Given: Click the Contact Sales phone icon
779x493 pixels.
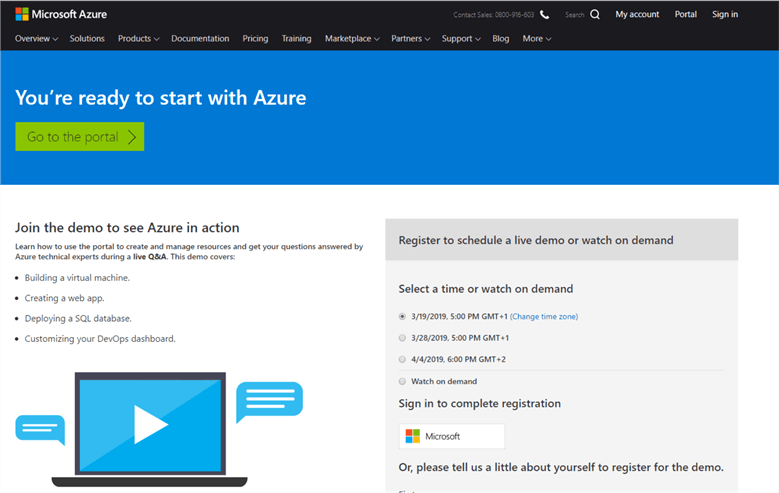Looking at the screenshot, I should click(x=545, y=15).
